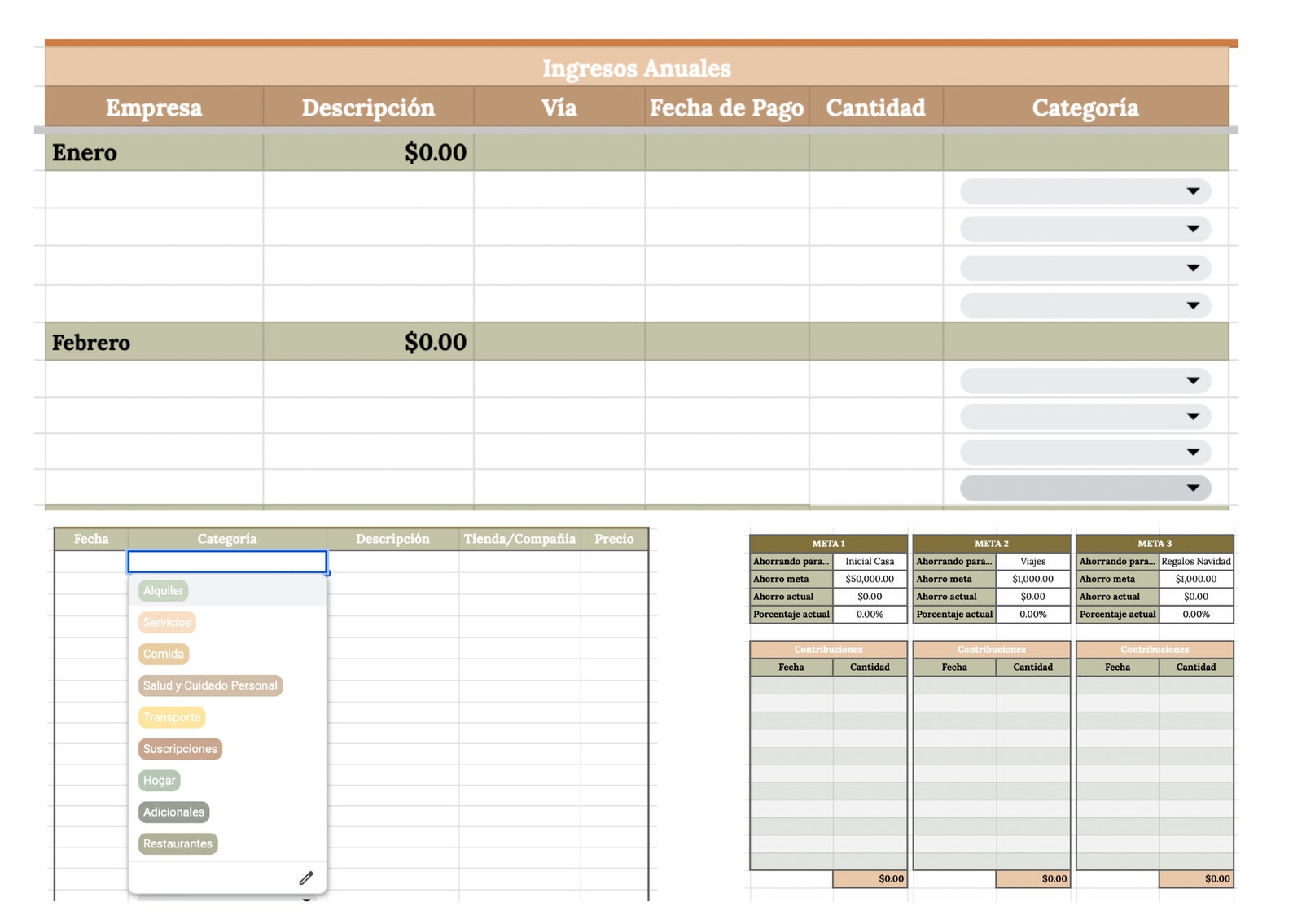Select the Empresa column header
The height and width of the screenshot is (924, 1293).
[x=154, y=107]
